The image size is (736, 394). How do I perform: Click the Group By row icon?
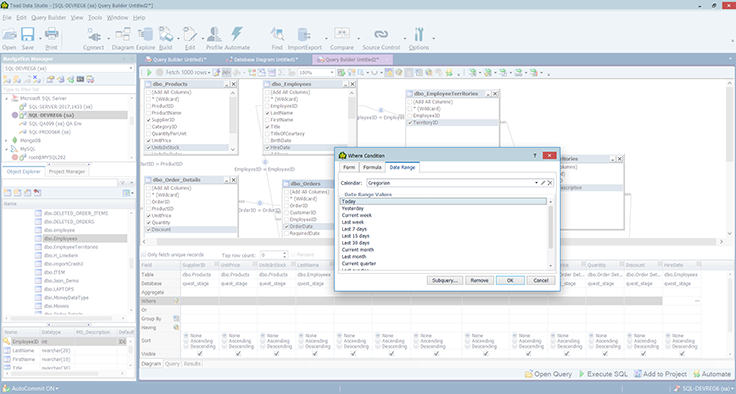tap(176, 318)
